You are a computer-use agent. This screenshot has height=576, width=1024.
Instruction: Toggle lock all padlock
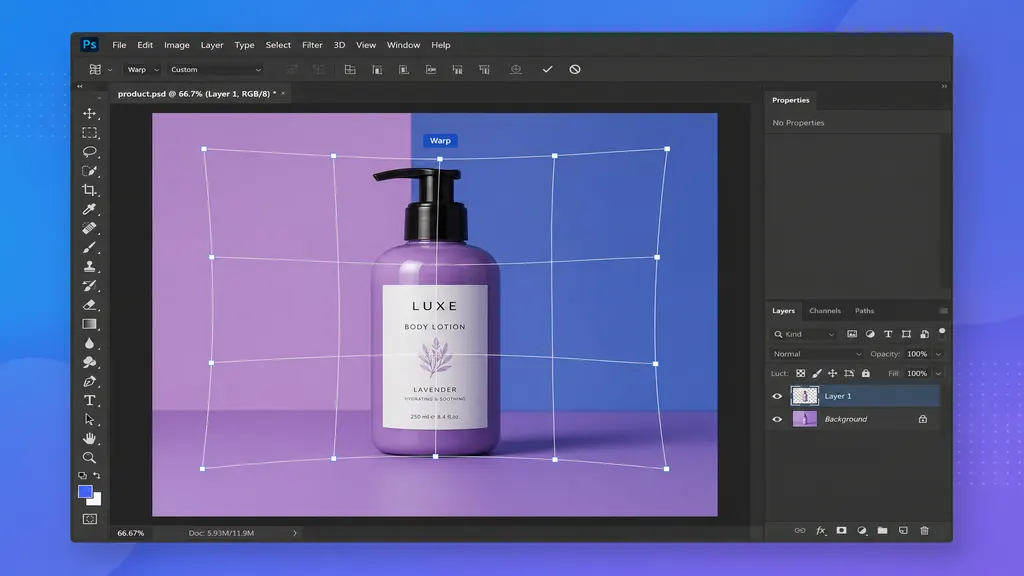point(865,374)
